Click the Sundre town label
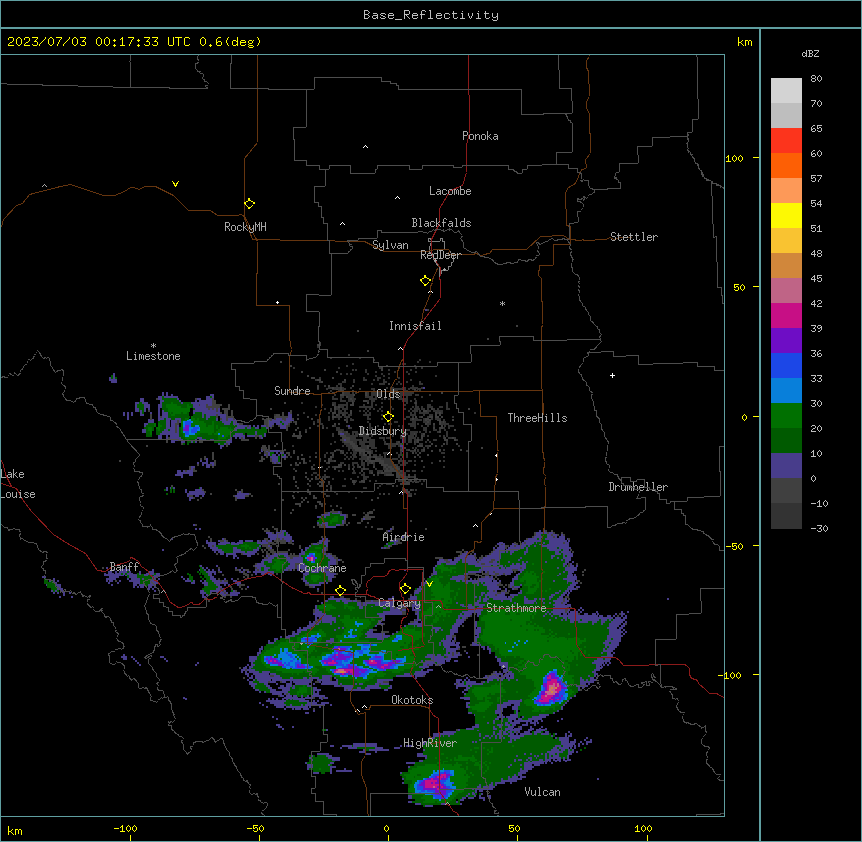 pos(292,391)
